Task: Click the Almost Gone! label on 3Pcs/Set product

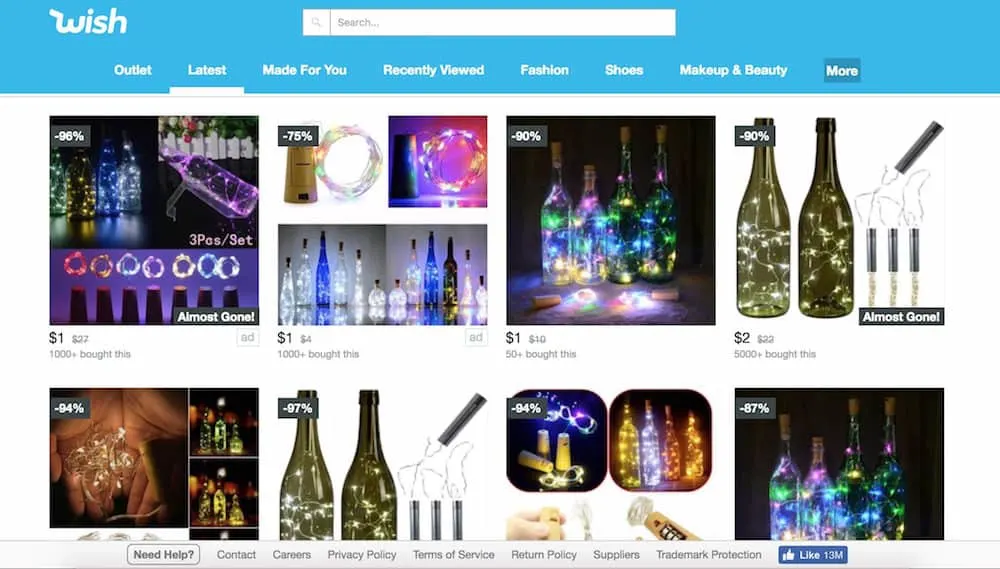Action: (x=216, y=316)
